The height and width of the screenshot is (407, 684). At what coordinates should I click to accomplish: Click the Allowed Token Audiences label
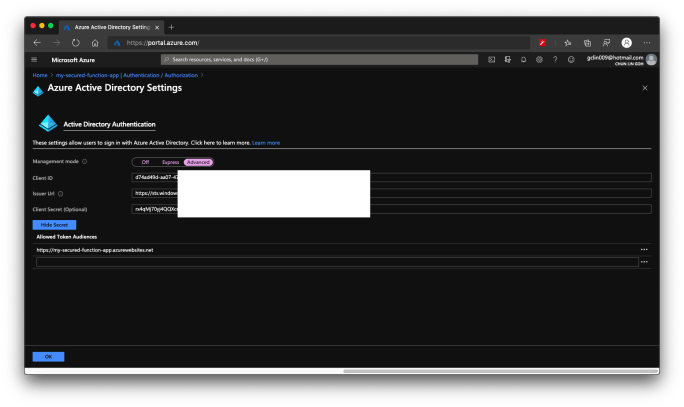(67, 237)
